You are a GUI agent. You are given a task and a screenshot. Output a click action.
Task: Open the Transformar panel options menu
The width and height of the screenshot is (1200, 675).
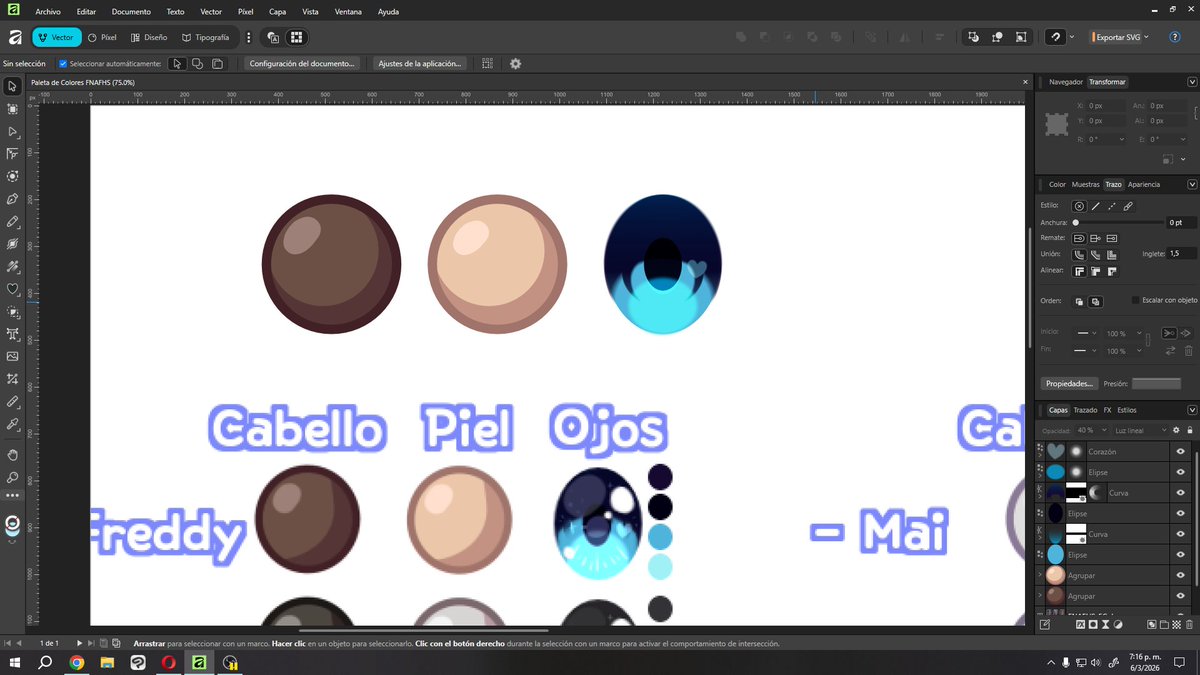point(1191,82)
